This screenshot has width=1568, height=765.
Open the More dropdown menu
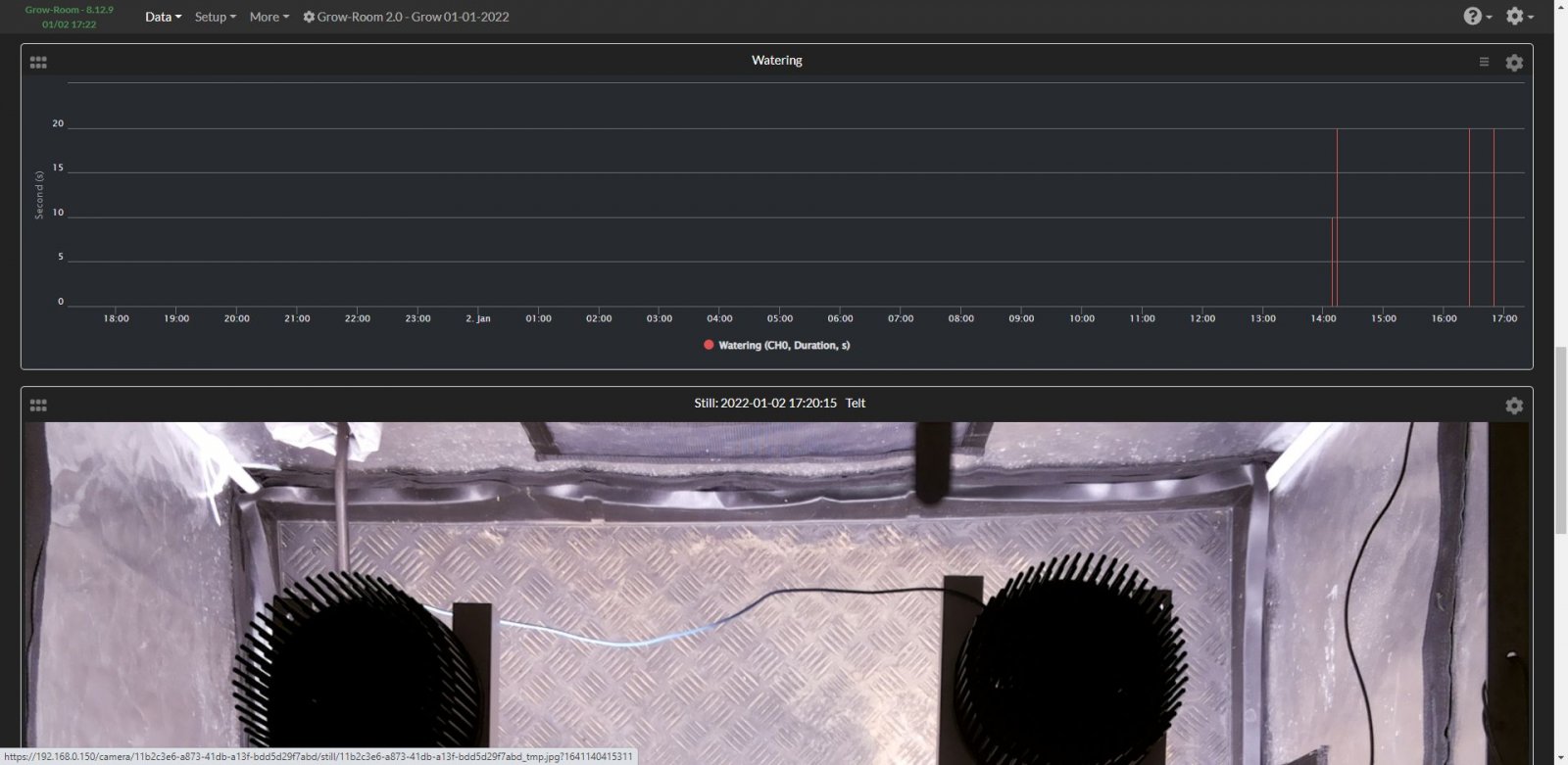pos(269,17)
